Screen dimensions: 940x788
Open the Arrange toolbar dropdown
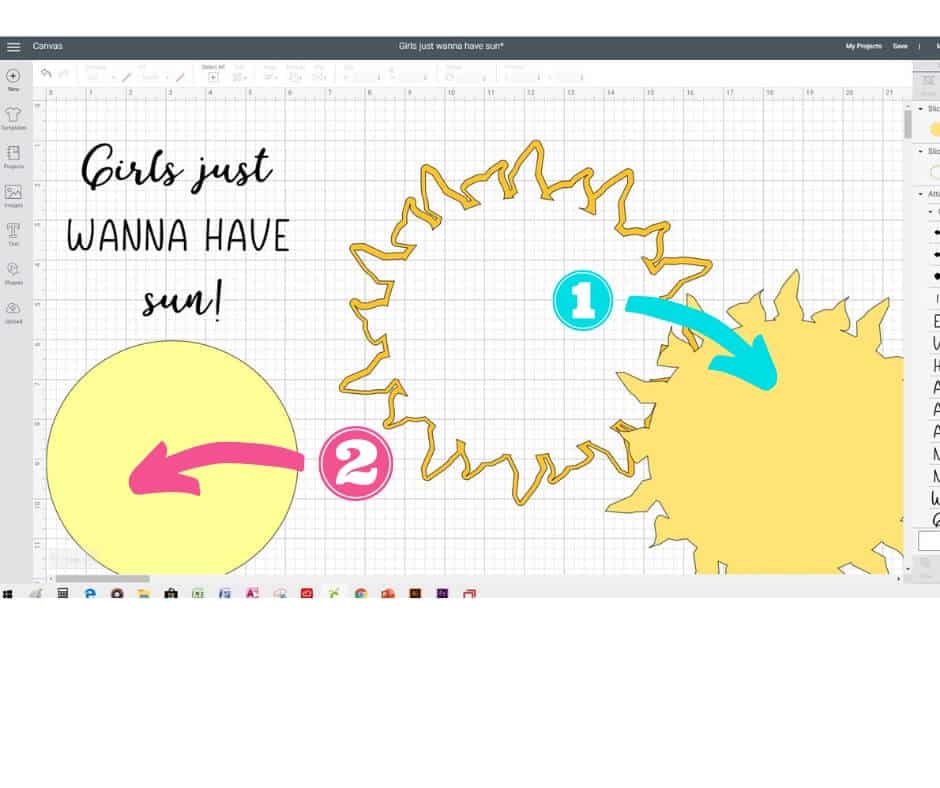point(296,77)
